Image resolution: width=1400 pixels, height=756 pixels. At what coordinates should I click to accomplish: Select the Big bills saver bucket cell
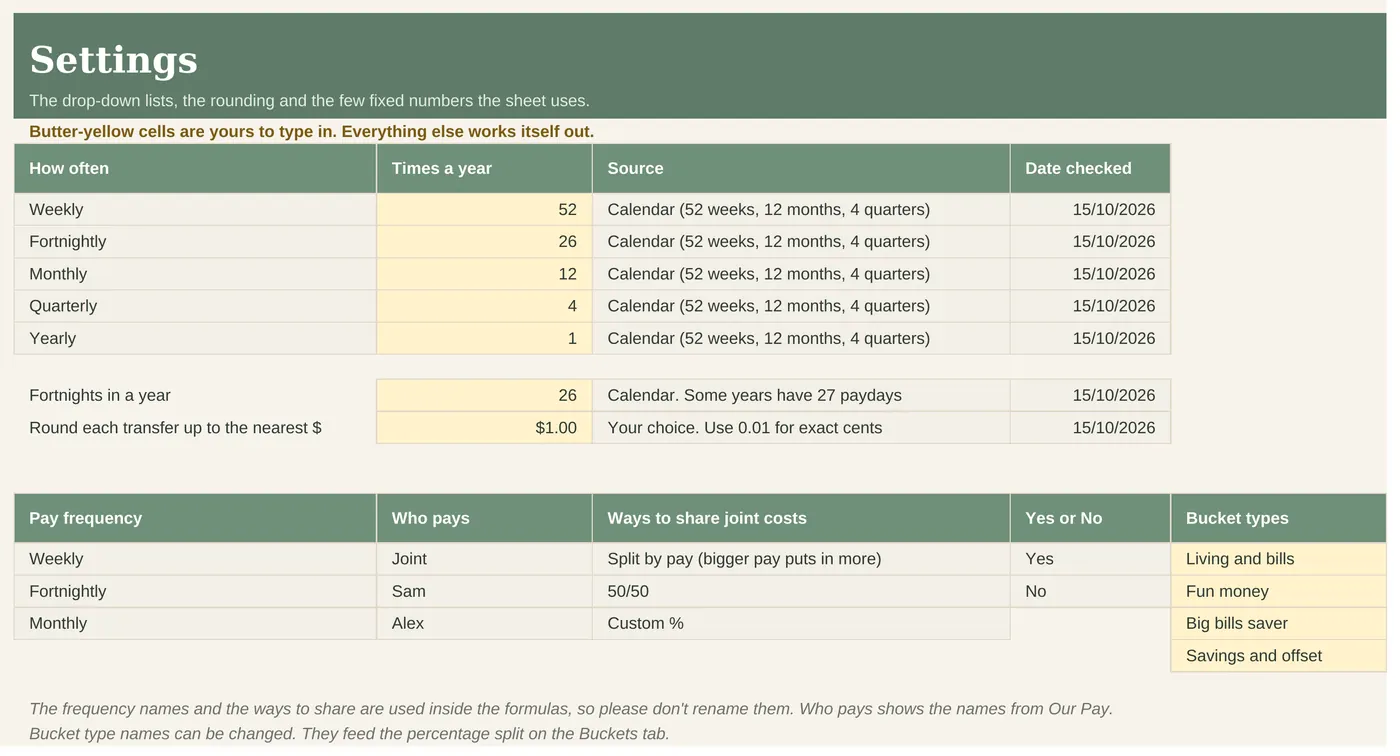1278,623
